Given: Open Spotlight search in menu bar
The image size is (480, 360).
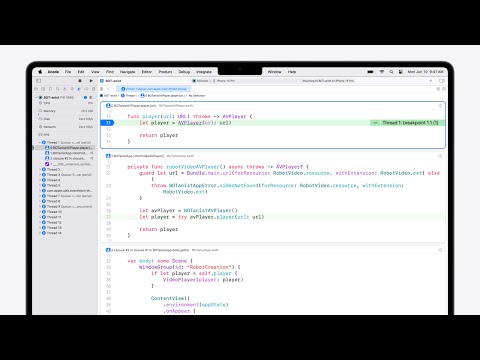Looking at the screenshot, I should 391,72.
